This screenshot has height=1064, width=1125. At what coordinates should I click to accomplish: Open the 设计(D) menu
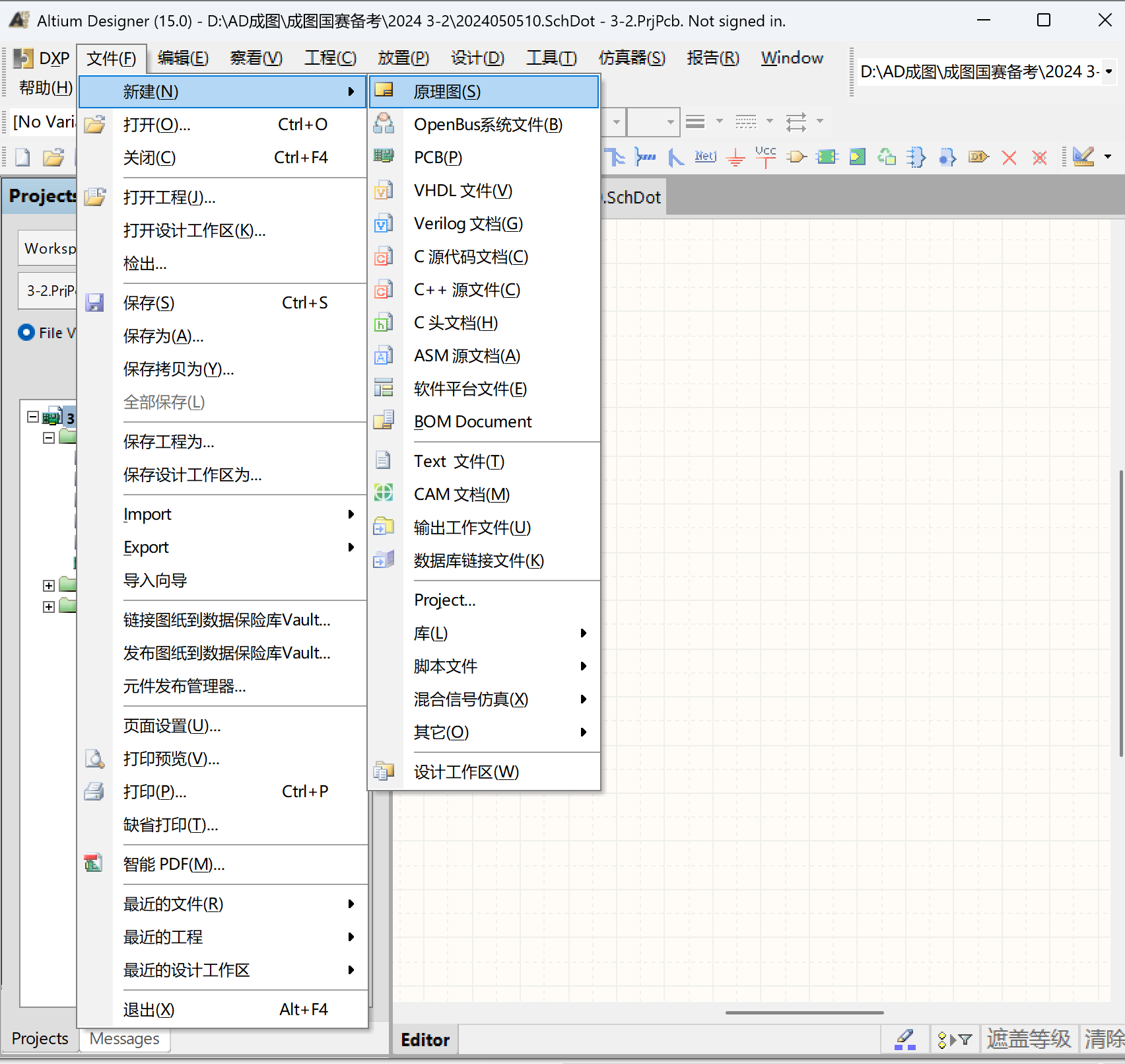point(477,58)
